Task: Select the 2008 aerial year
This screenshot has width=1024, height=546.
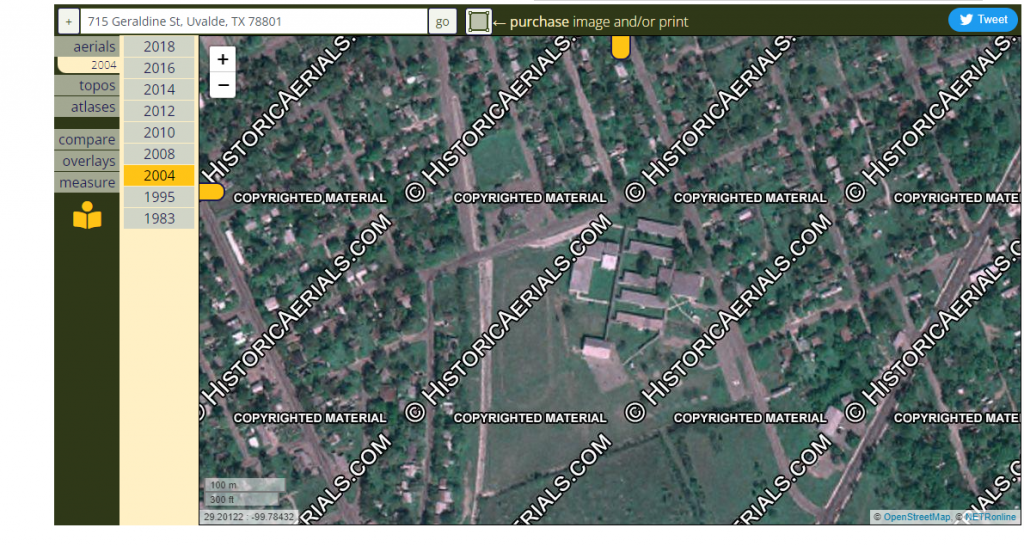Action: click(159, 154)
